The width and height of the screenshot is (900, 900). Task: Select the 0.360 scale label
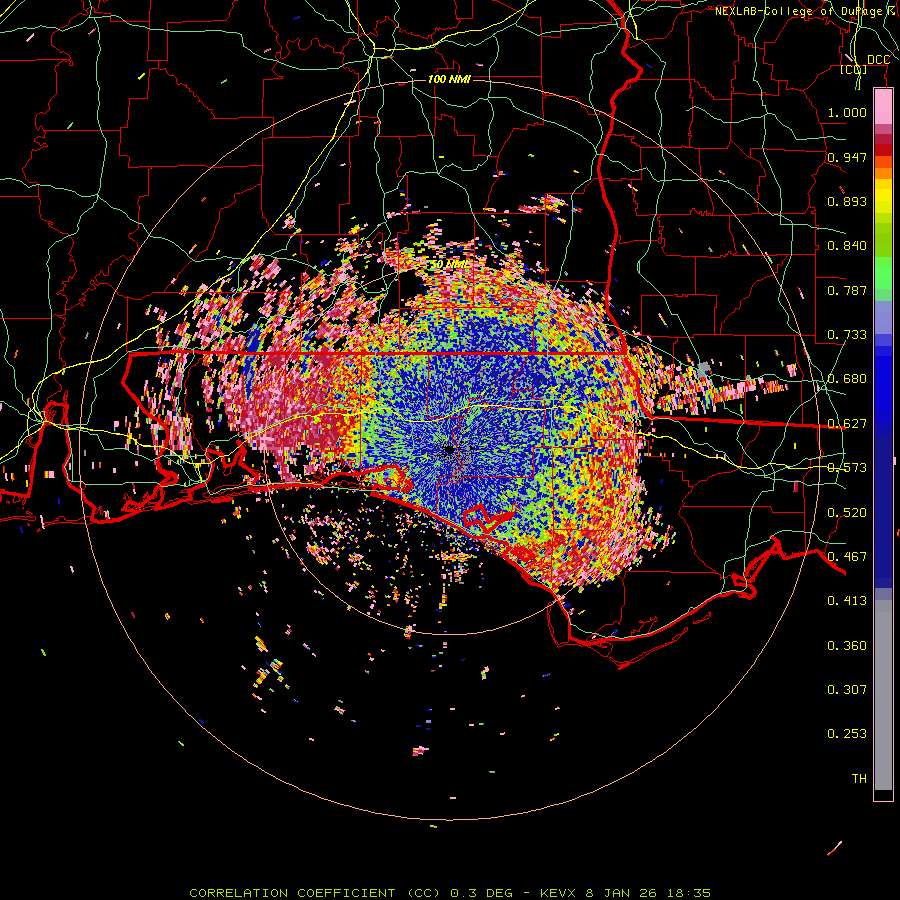[847, 646]
